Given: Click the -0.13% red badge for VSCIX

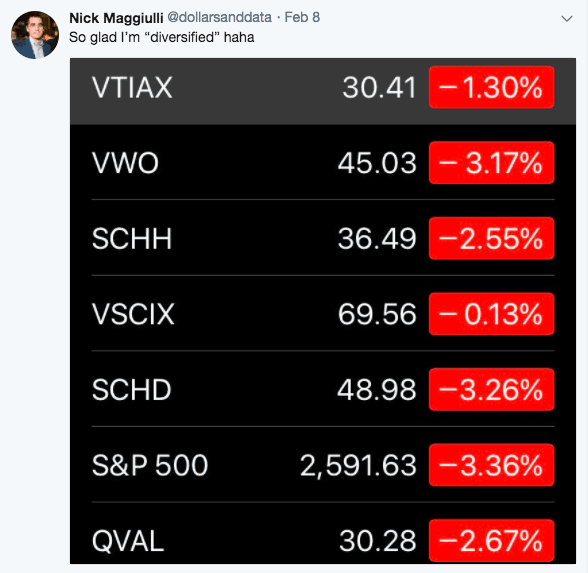Looking at the screenshot, I should point(492,314).
